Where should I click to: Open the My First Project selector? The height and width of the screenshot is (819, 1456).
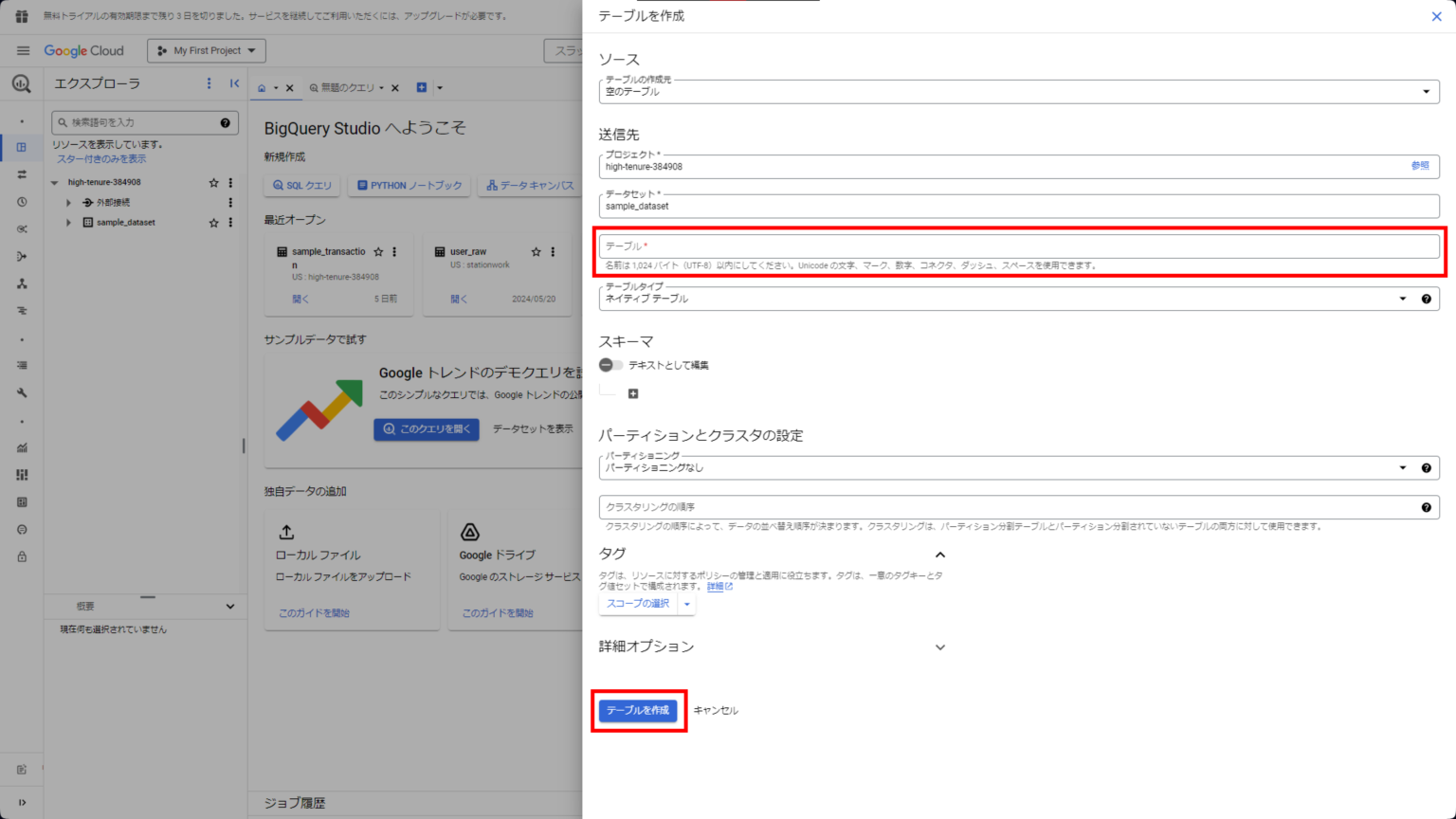pyautogui.click(x=206, y=50)
